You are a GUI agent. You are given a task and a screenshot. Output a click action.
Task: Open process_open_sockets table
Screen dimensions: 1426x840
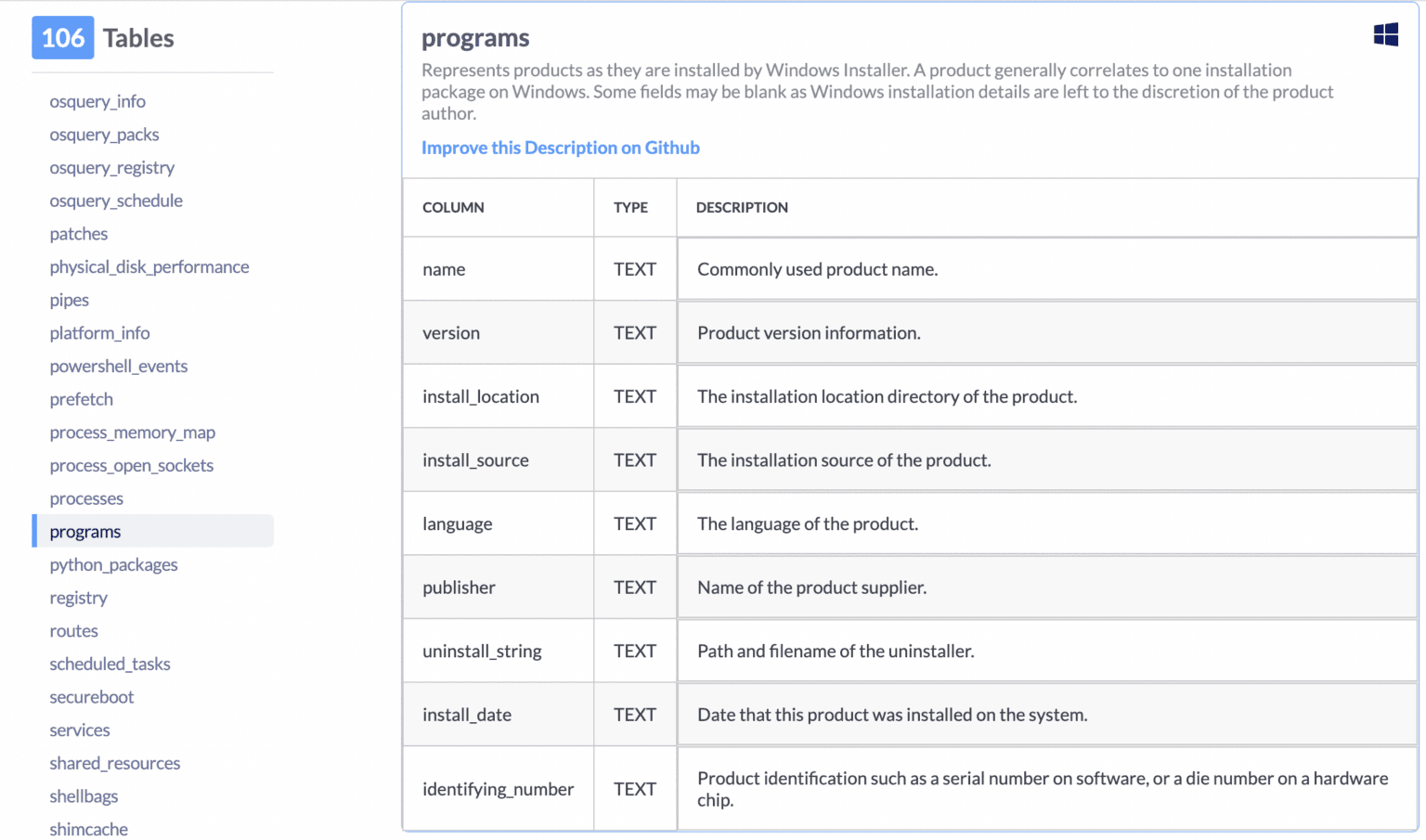132,466
